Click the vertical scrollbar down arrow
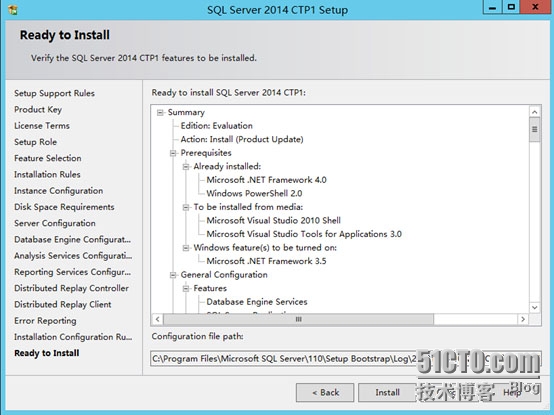This screenshot has height=415, width=554. (x=535, y=308)
